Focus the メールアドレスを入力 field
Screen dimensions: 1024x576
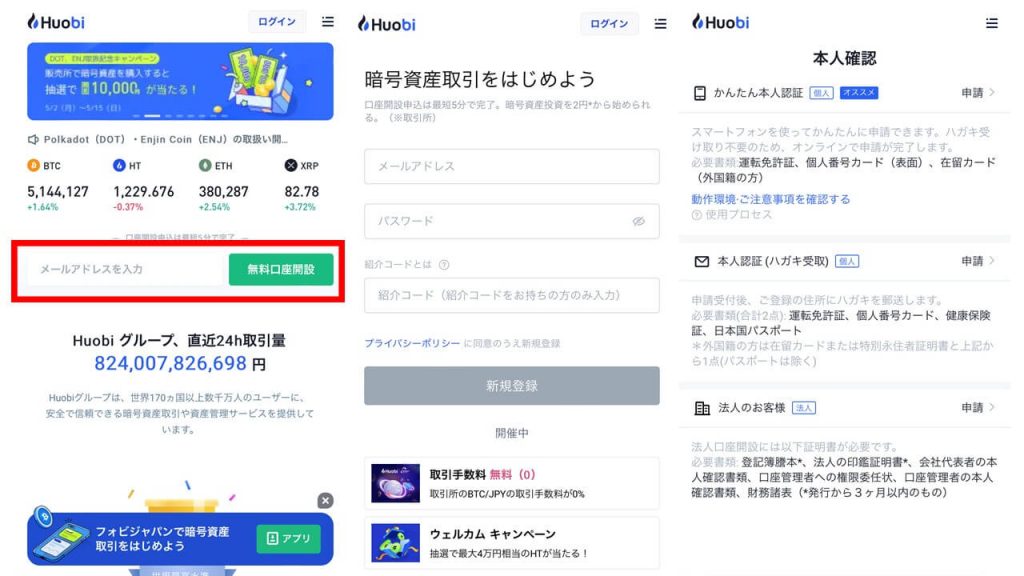[x=127, y=269]
